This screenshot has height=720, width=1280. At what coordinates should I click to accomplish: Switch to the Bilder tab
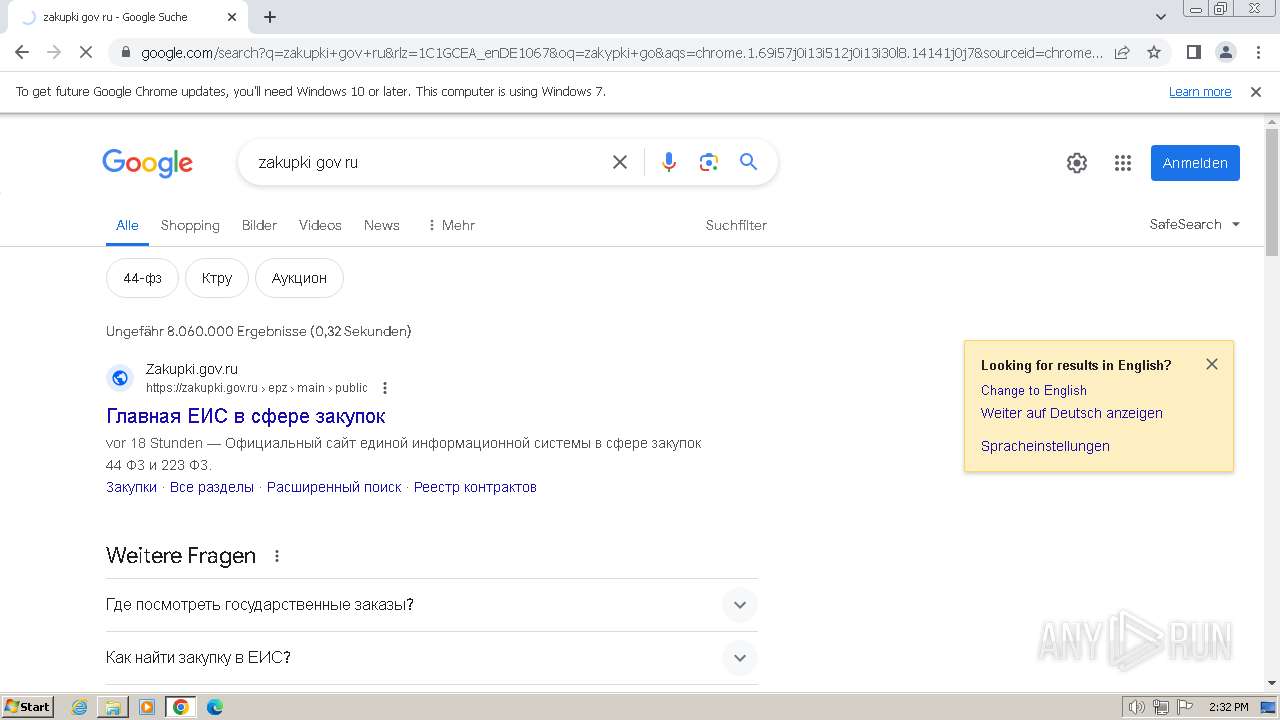point(259,225)
